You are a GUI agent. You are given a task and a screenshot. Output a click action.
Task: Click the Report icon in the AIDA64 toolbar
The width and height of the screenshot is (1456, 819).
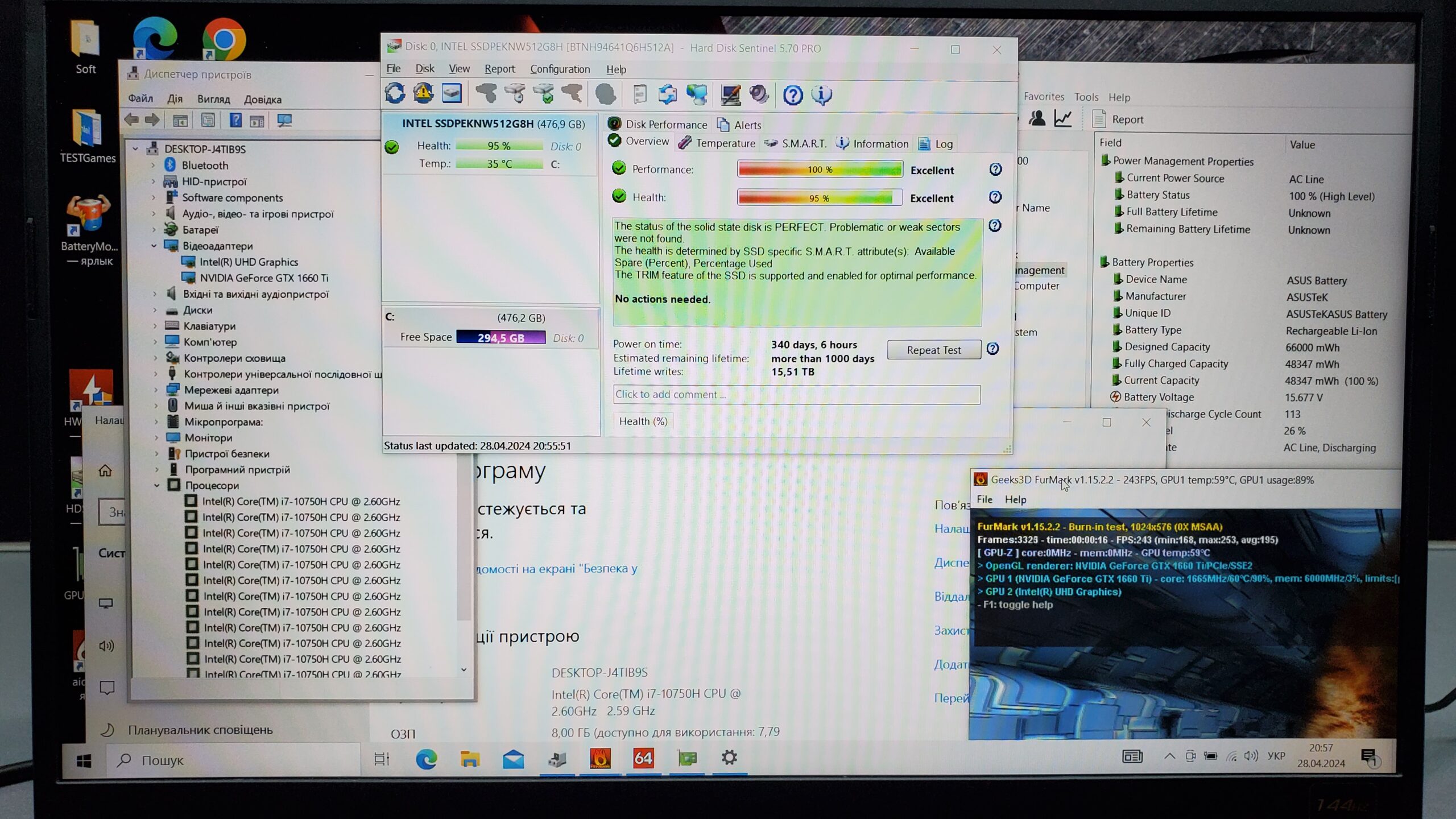coord(1099,119)
